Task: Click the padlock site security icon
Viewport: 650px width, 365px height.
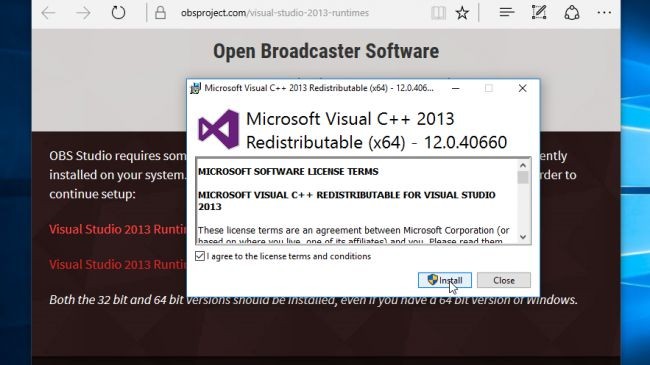Action: click(160, 12)
